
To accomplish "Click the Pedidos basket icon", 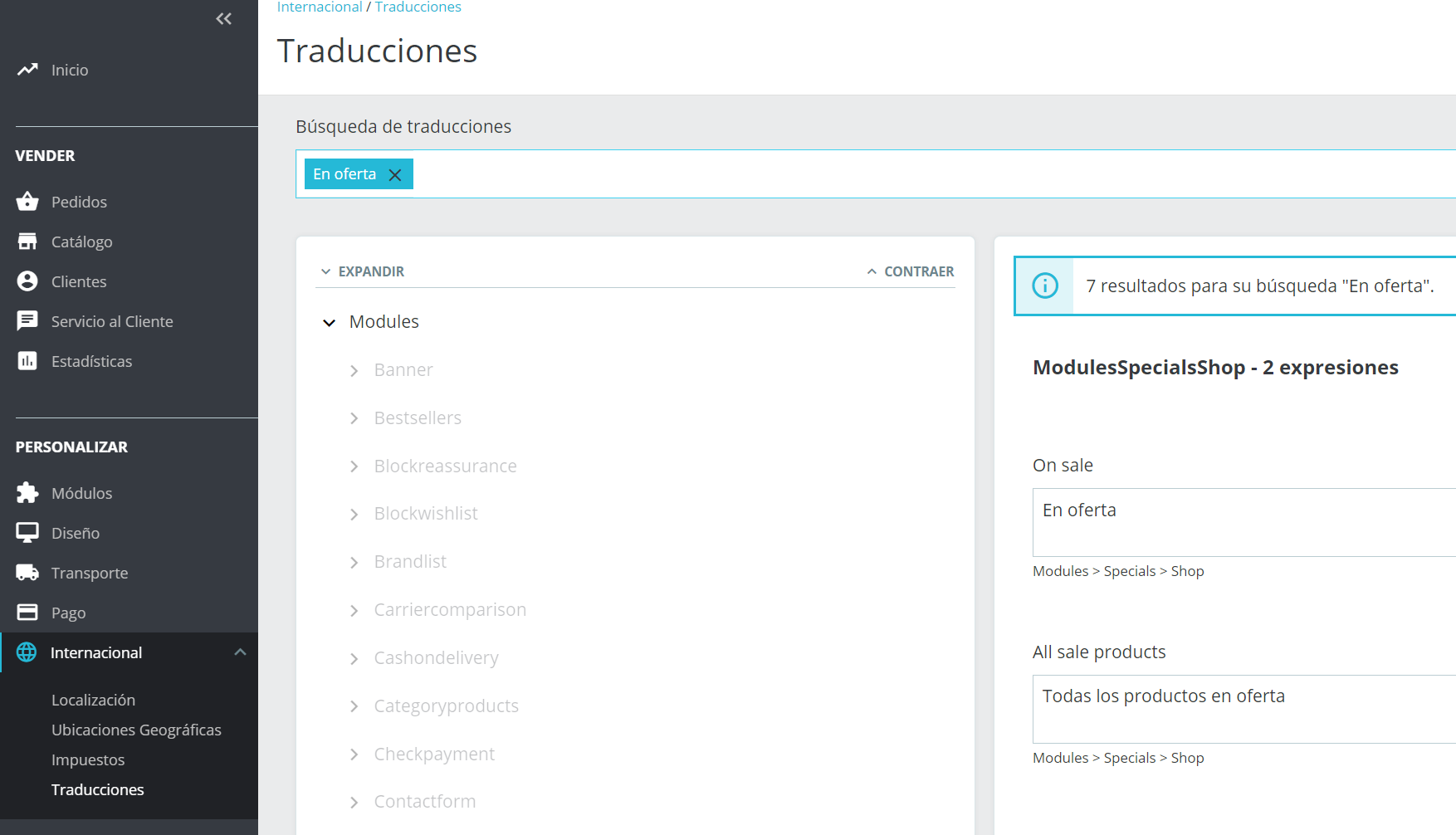I will [27, 202].
